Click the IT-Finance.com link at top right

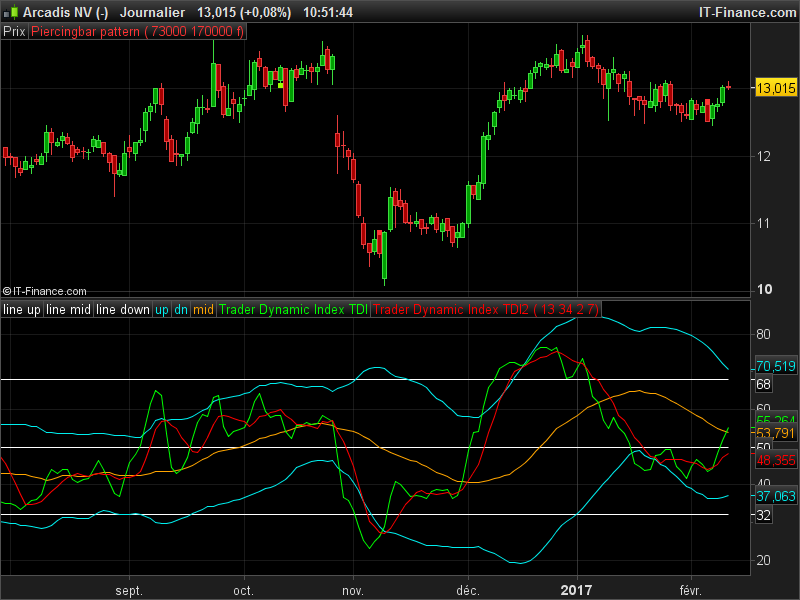coord(747,12)
